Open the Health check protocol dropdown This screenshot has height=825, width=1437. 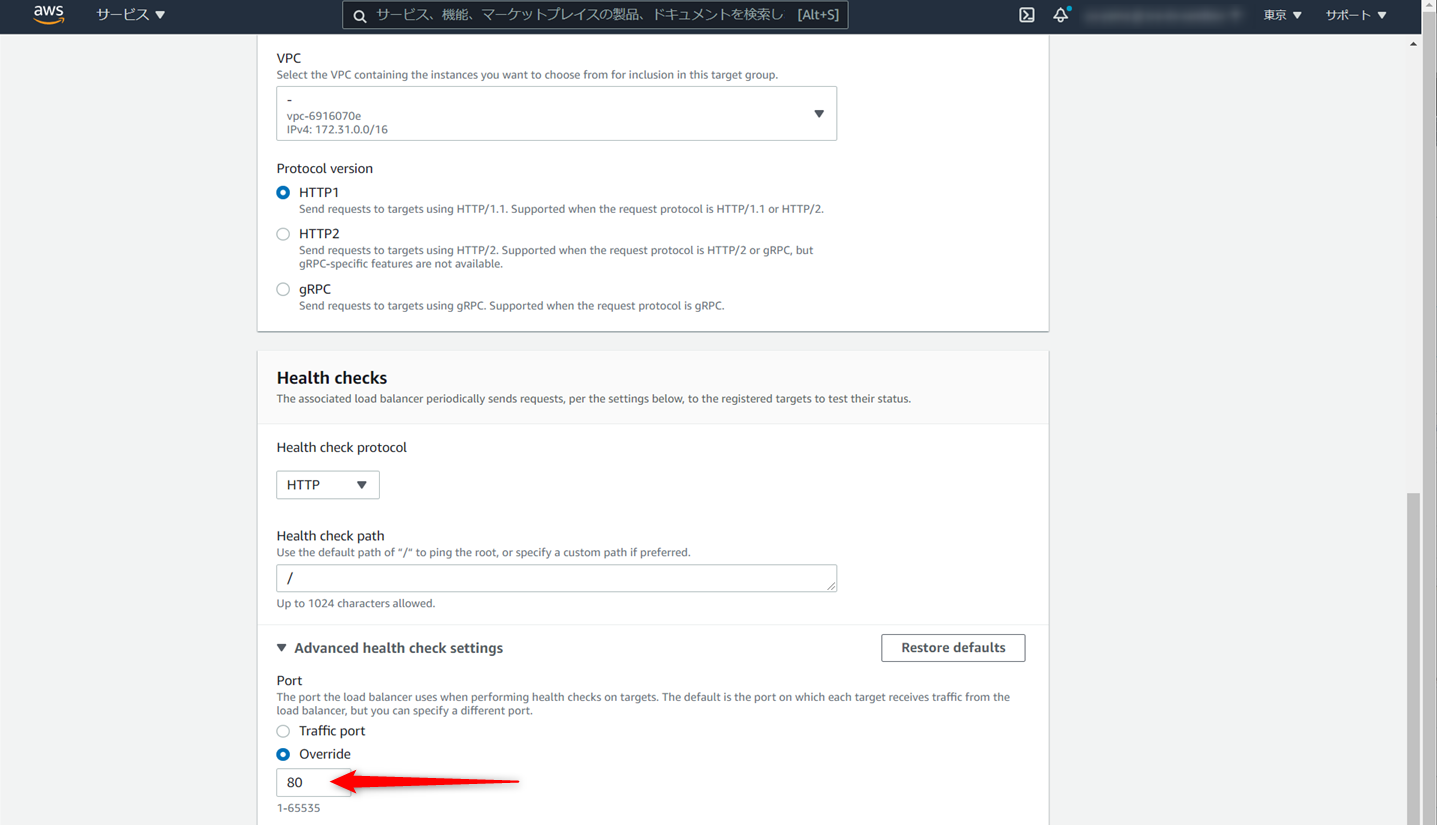pos(327,484)
